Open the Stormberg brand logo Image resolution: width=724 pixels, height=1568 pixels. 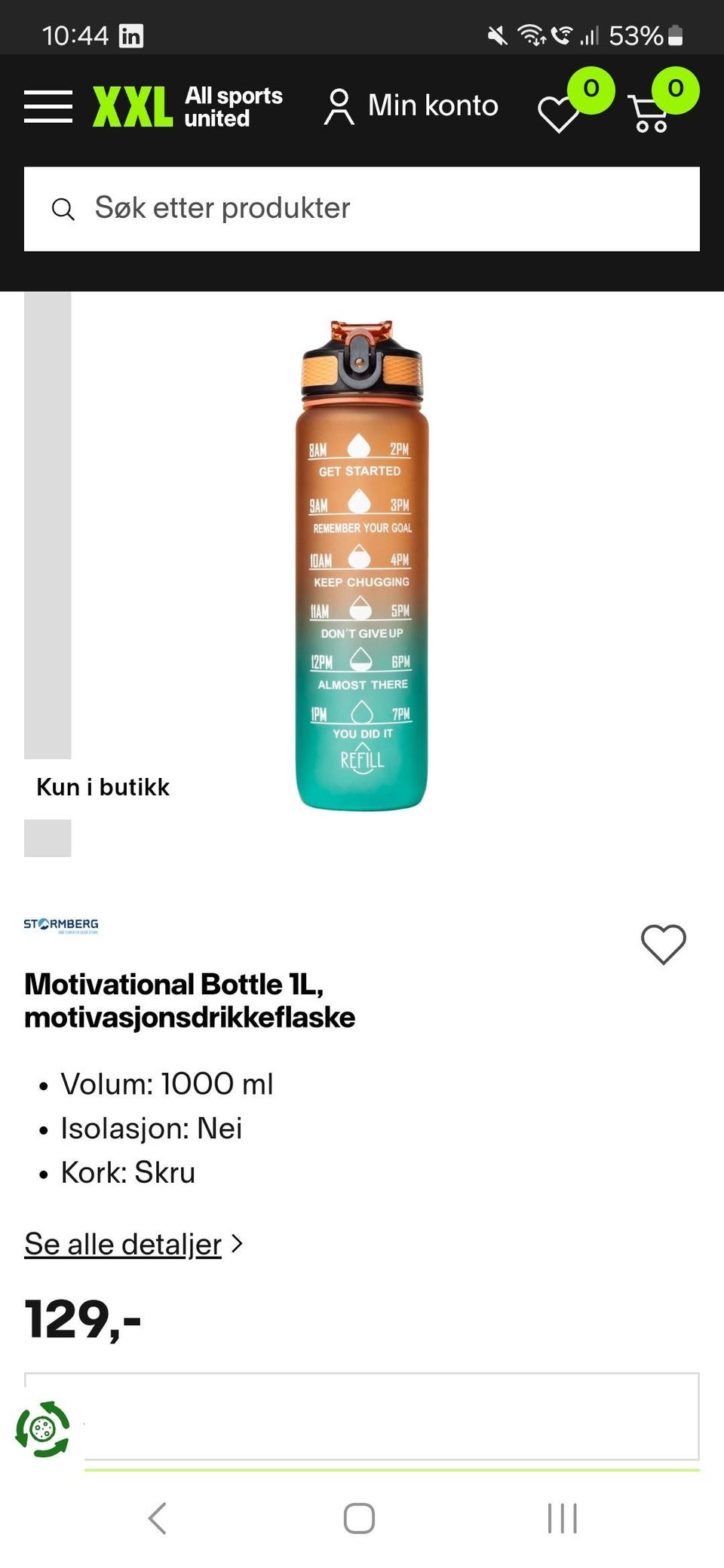pos(61,925)
